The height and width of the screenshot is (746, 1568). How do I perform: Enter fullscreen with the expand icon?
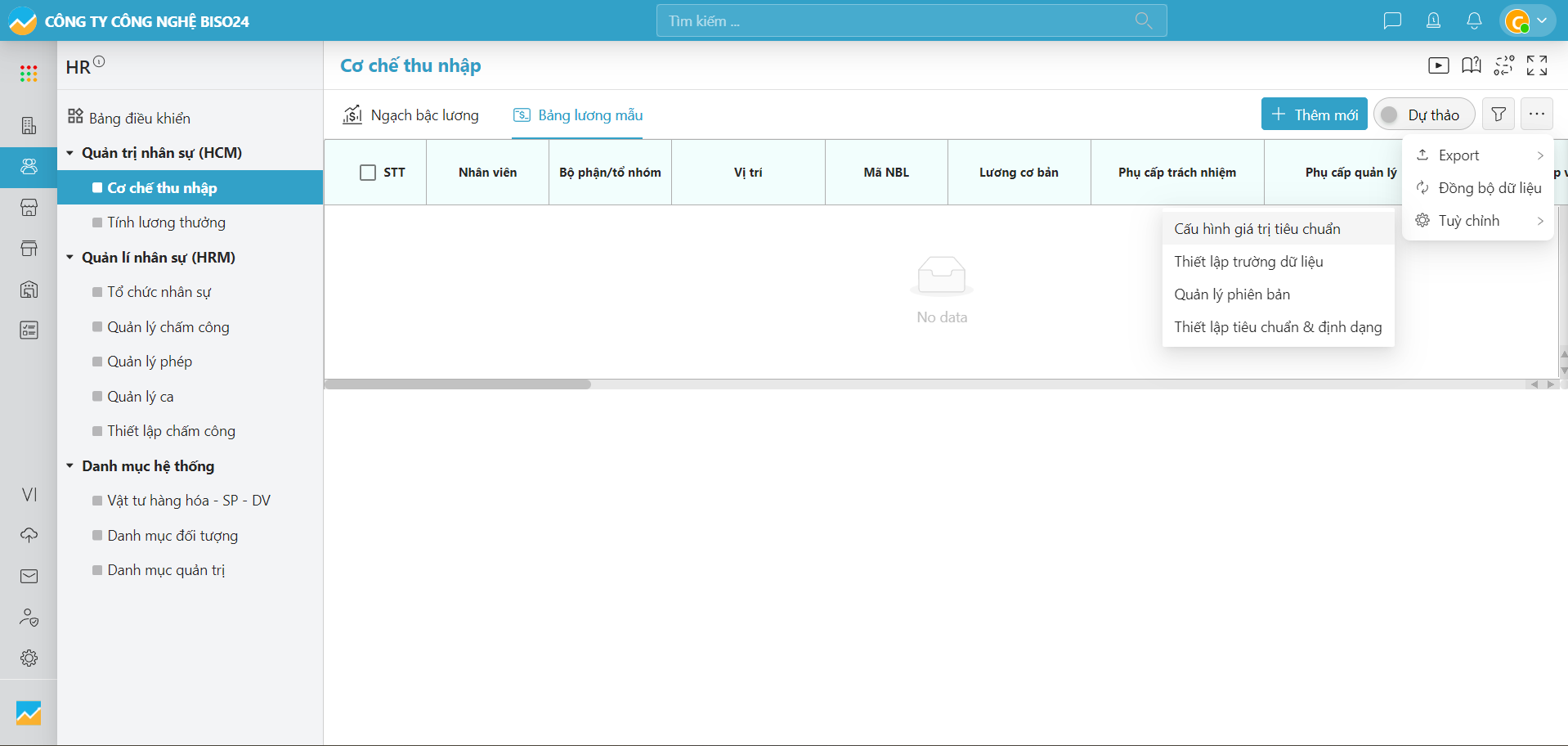[x=1537, y=65]
